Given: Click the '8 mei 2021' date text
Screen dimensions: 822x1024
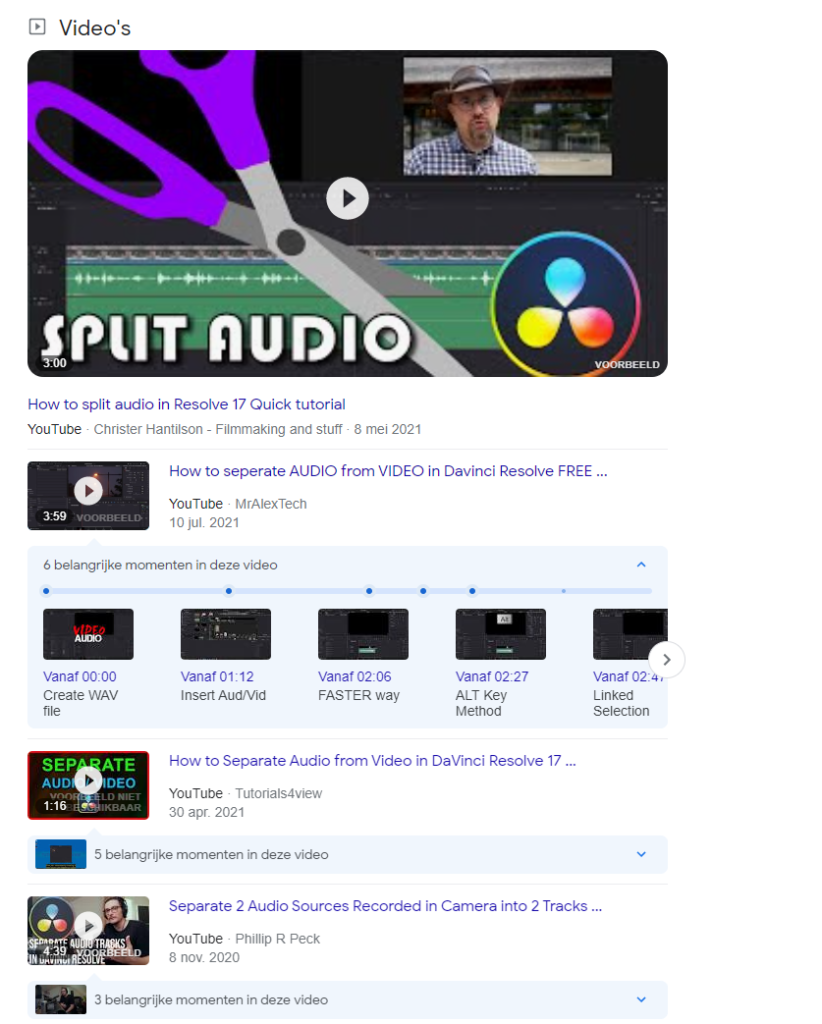Looking at the screenshot, I should tap(388, 429).
